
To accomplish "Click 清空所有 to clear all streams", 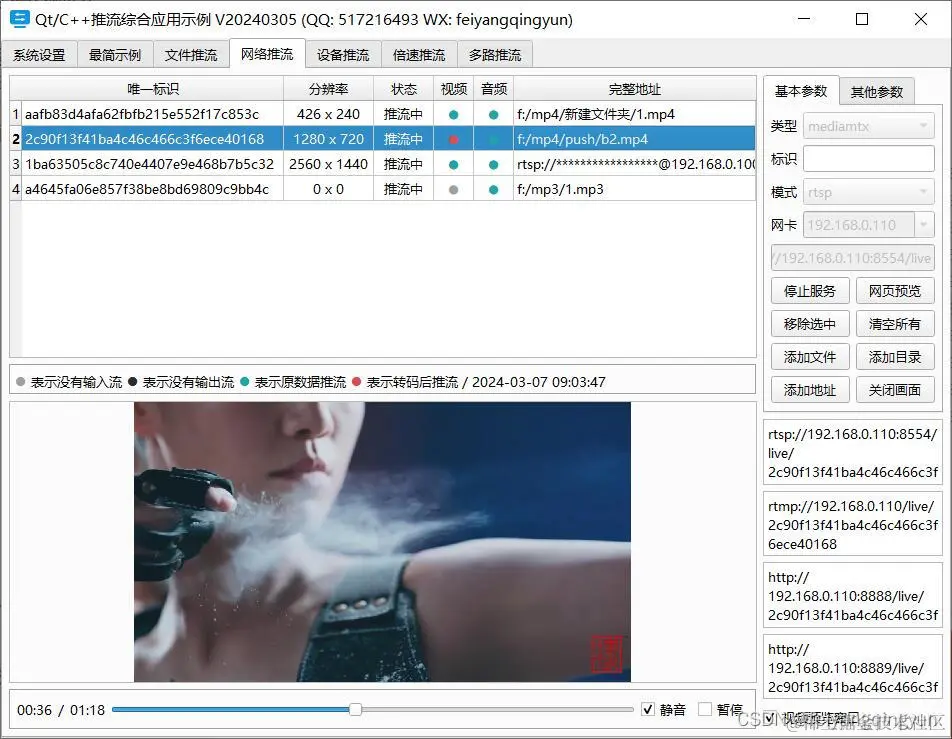I will pyautogui.click(x=895, y=324).
